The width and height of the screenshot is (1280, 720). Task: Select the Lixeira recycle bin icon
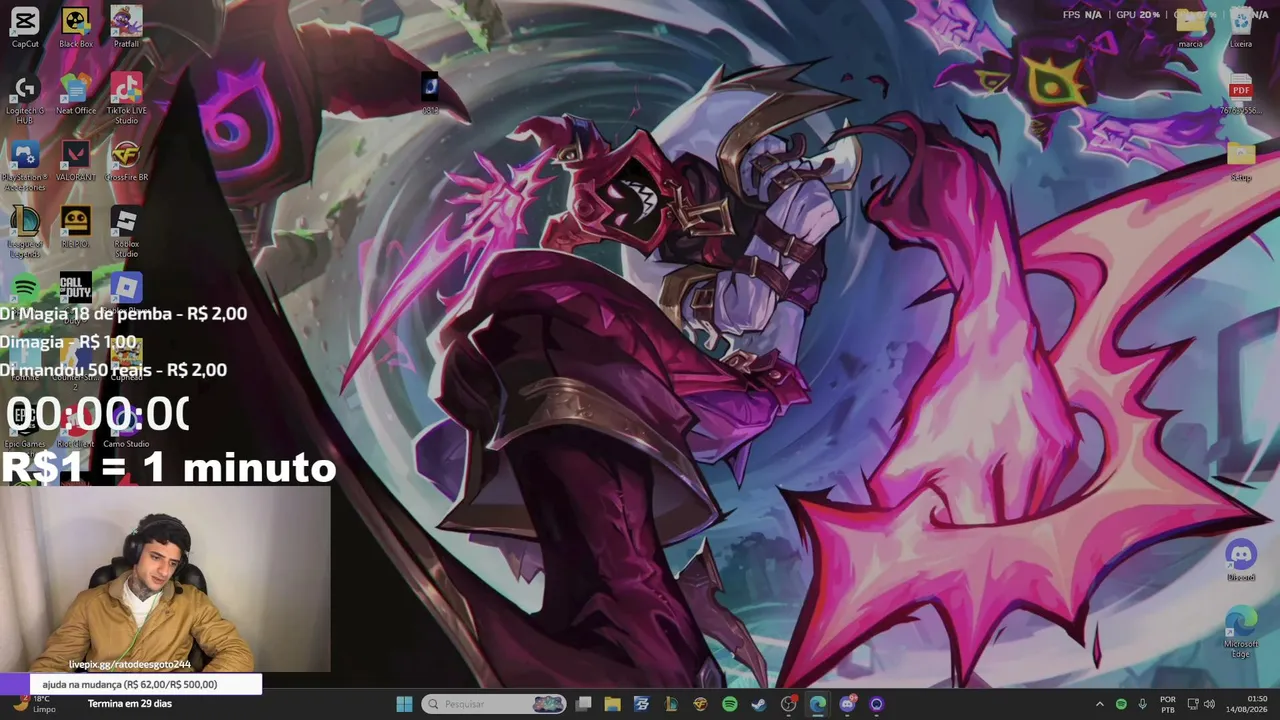point(1241,27)
